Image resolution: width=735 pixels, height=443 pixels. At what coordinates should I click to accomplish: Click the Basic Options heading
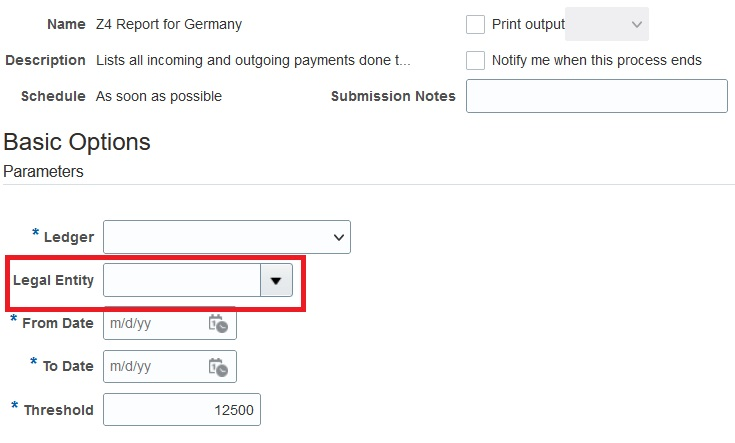pyautogui.click(x=77, y=142)
